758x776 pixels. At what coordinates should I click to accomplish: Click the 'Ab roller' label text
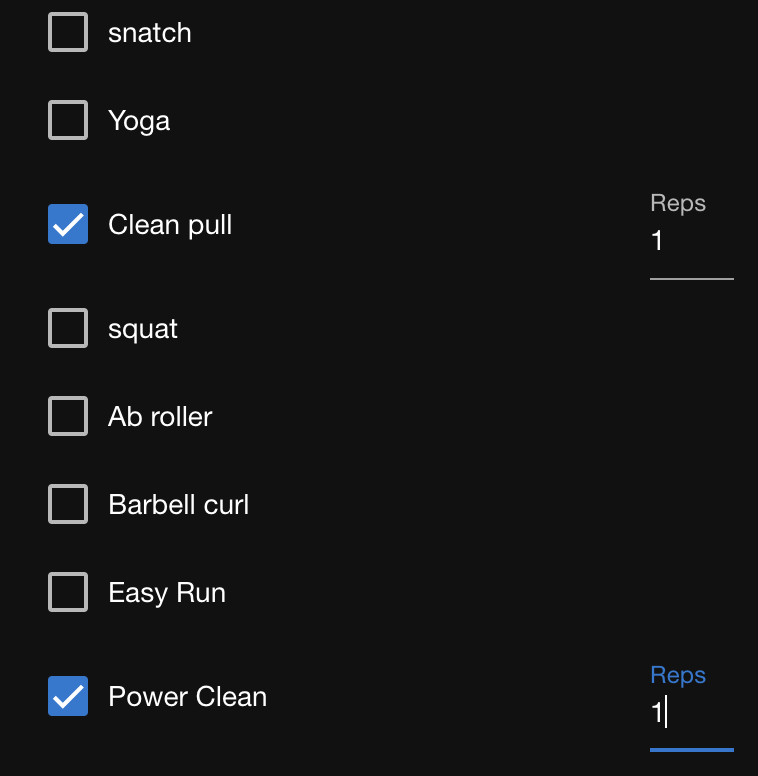pyautogui.click(x=160, y=417)
